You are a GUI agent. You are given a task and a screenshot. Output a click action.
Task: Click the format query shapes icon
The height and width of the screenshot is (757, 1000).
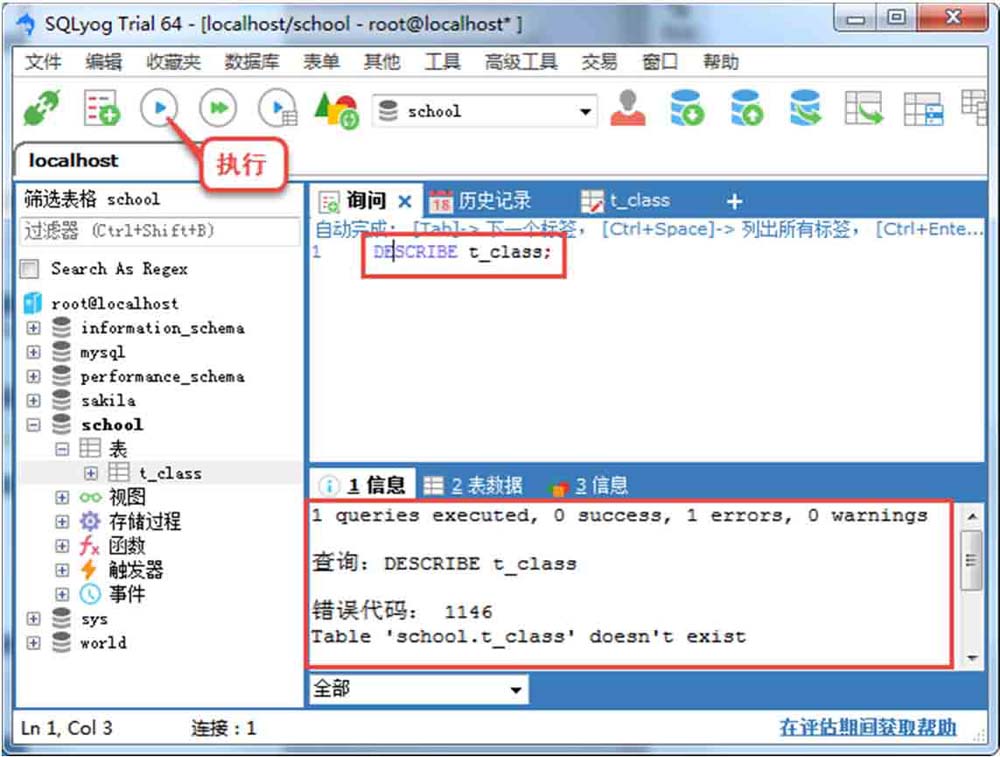click(337, 110)
